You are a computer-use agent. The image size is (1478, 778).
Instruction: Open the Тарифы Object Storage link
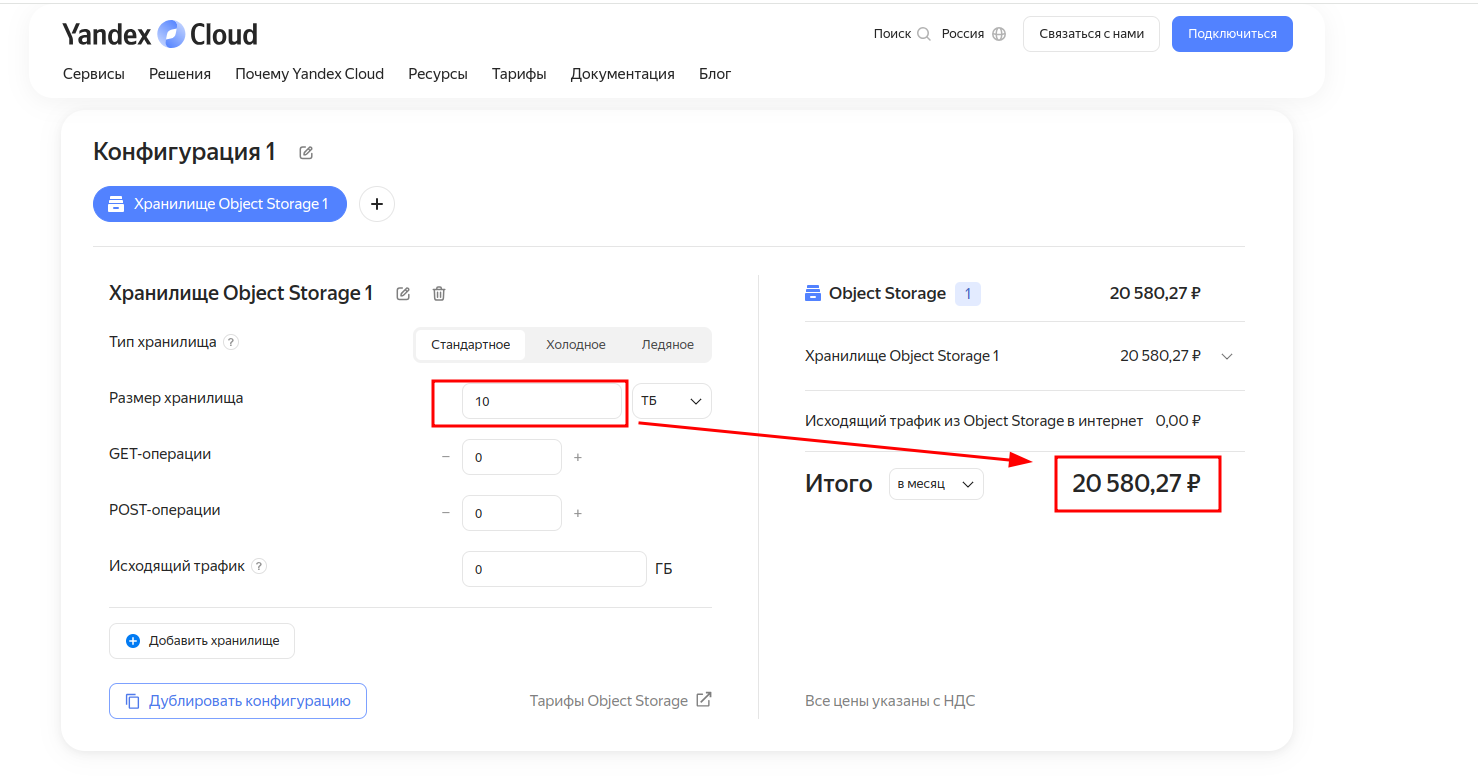point(609,701)
